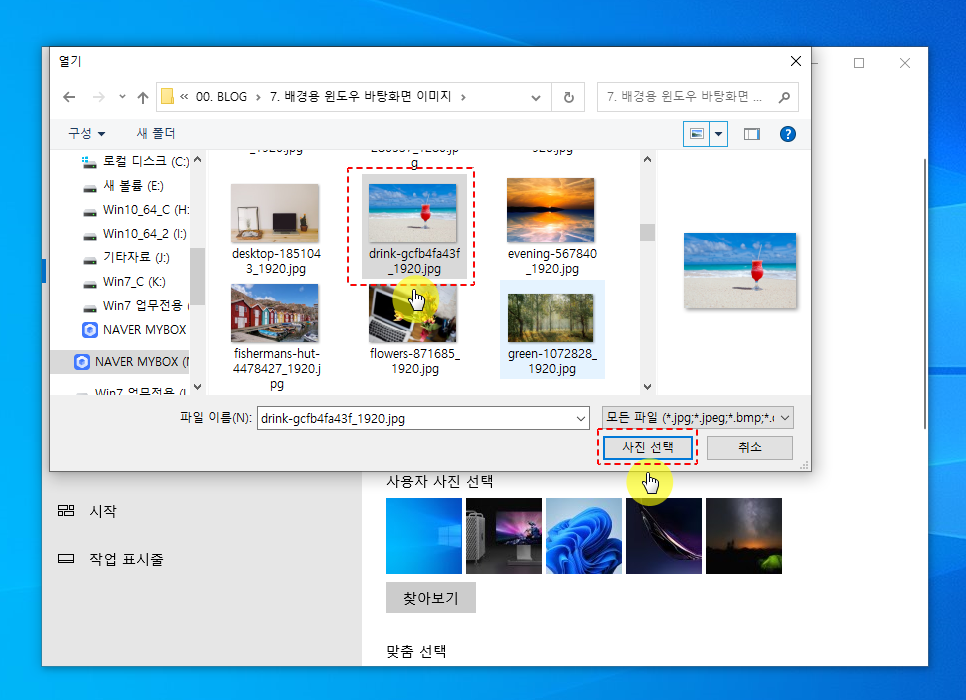The height and width of the screenshot is (700, 966).
Task: Choose the Windows 11 bloom wallpaper thumbnail
Action: click(x=584, y=536)
